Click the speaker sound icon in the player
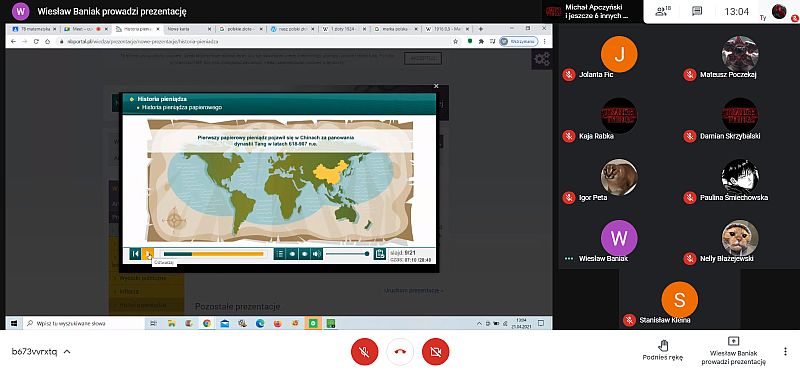Image resolution: width=800 pixels, height=372 pixels. (x=317, y=254)
